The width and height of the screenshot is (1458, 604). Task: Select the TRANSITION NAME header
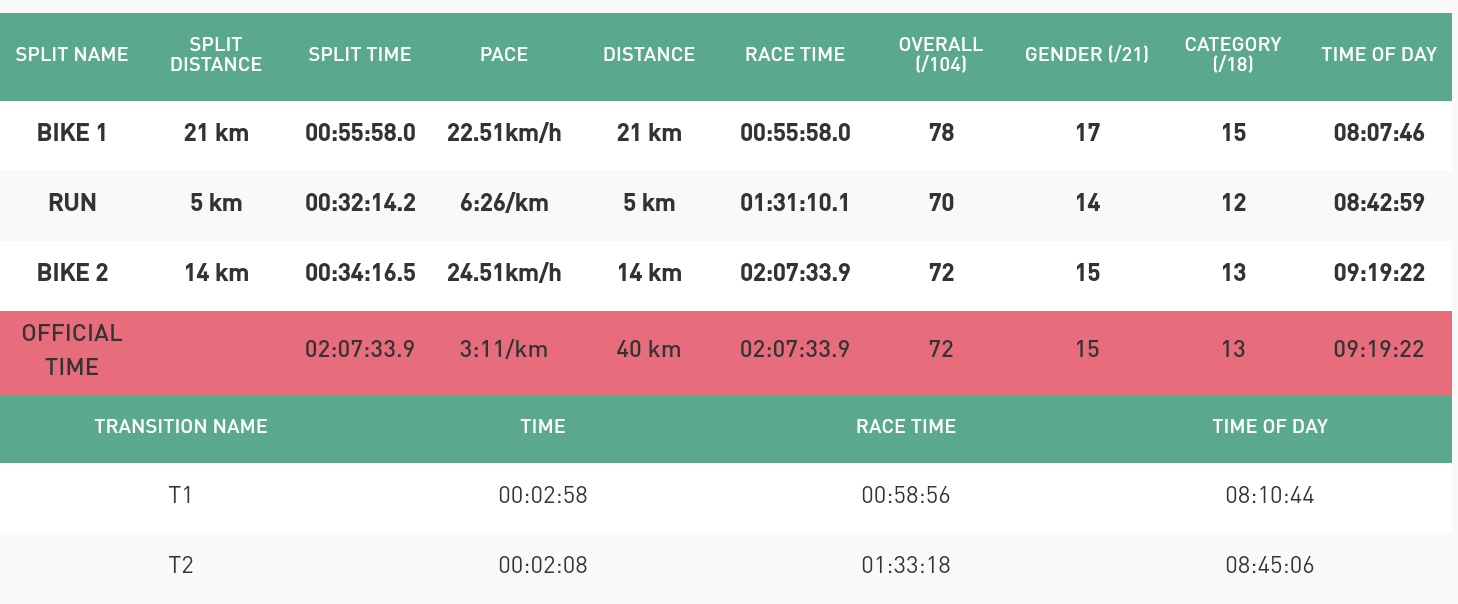coord(181,426)
